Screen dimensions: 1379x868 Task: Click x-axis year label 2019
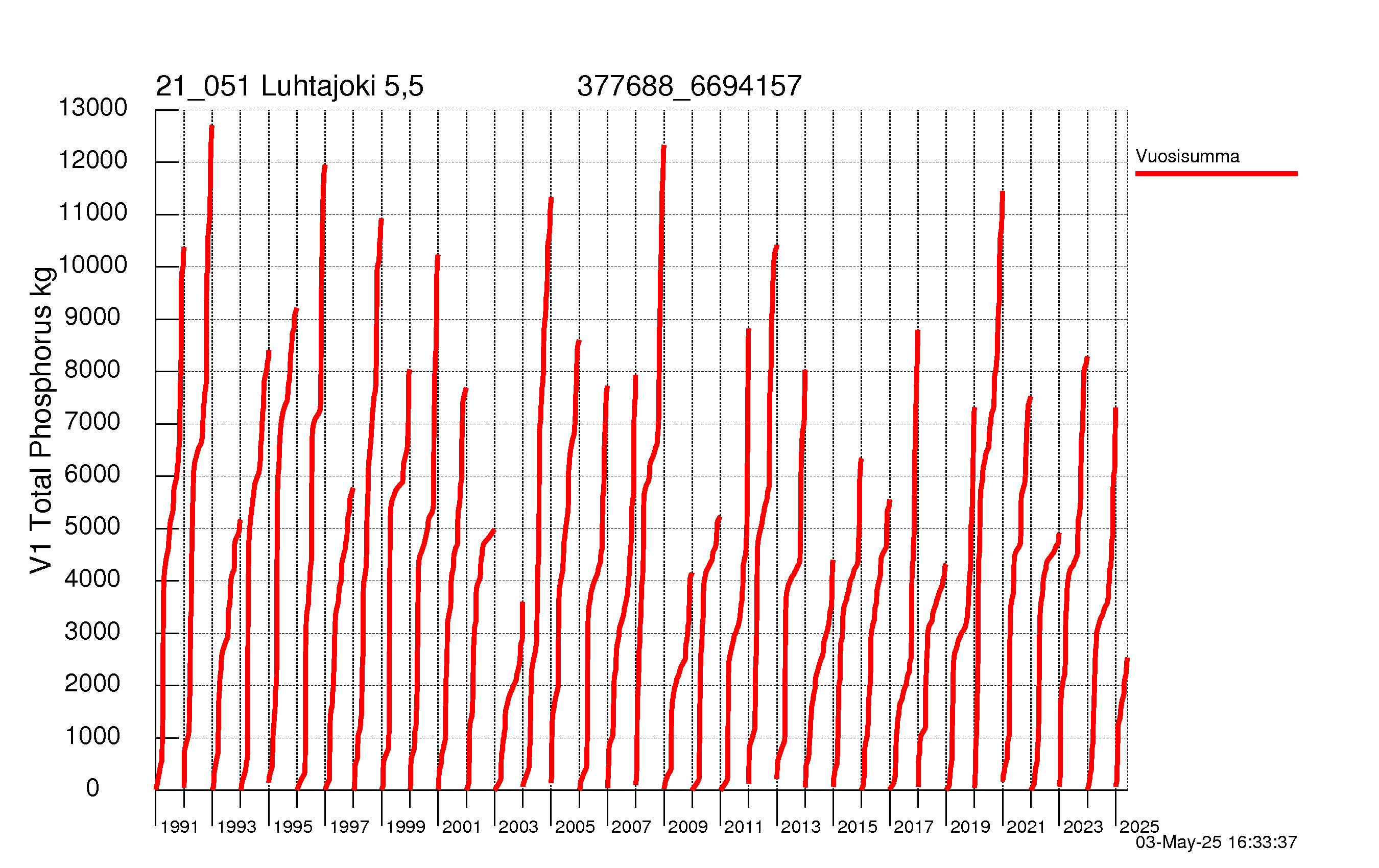click(970, 827)
